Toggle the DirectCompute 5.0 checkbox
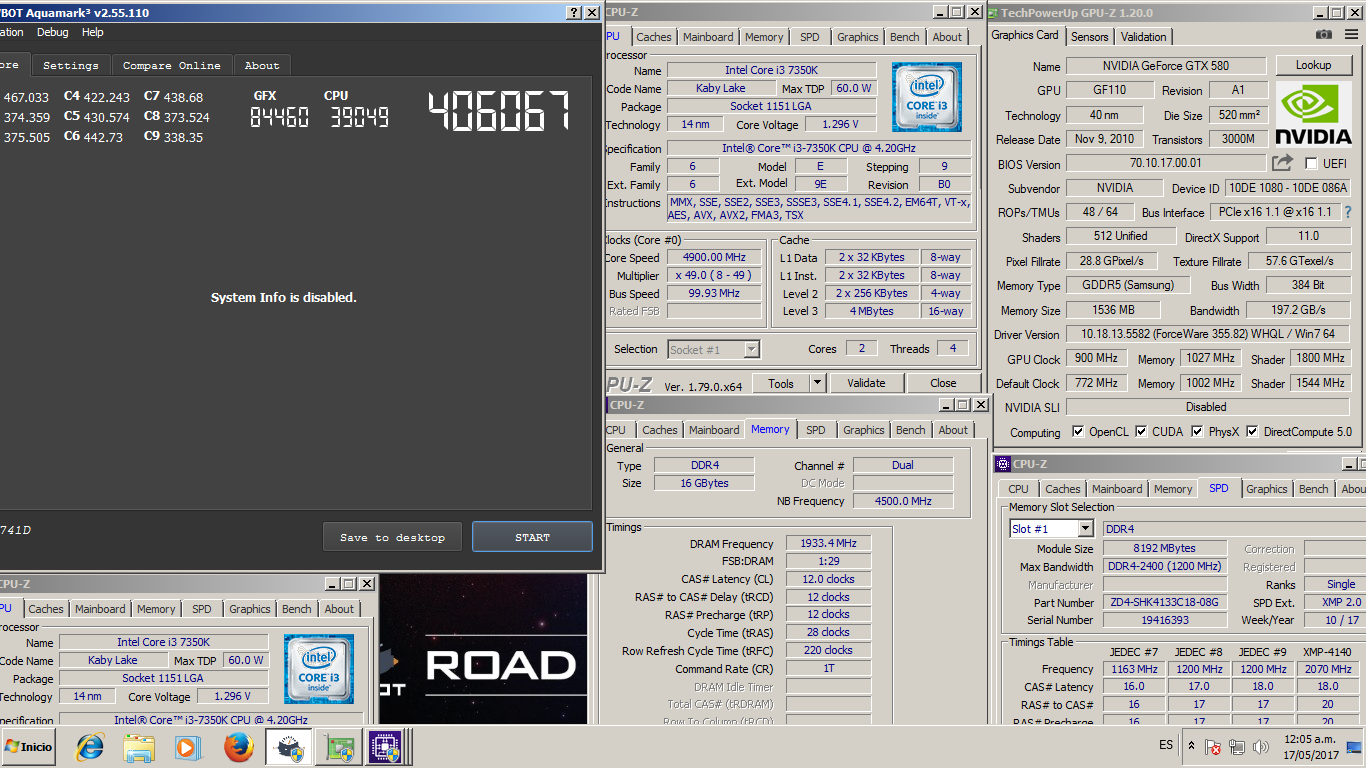The width and height of the screenshot is (1366, 768). [1253, 432]
